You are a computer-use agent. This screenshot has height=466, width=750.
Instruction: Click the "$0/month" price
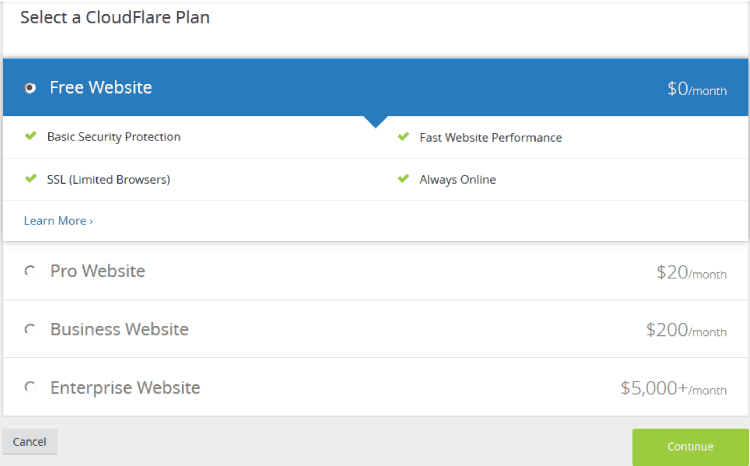(697, 89)
